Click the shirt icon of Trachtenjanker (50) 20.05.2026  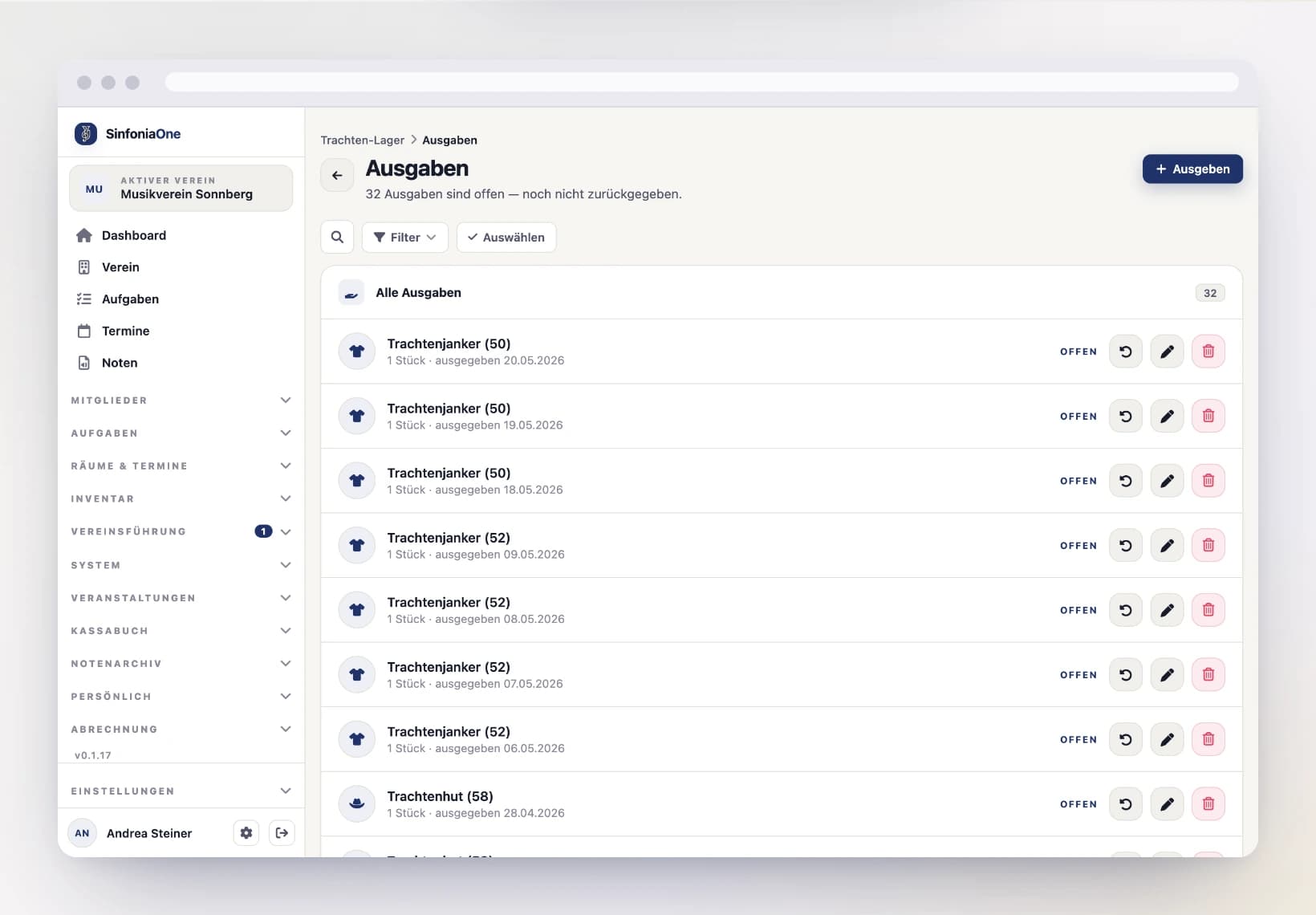(x=357, y=352)
